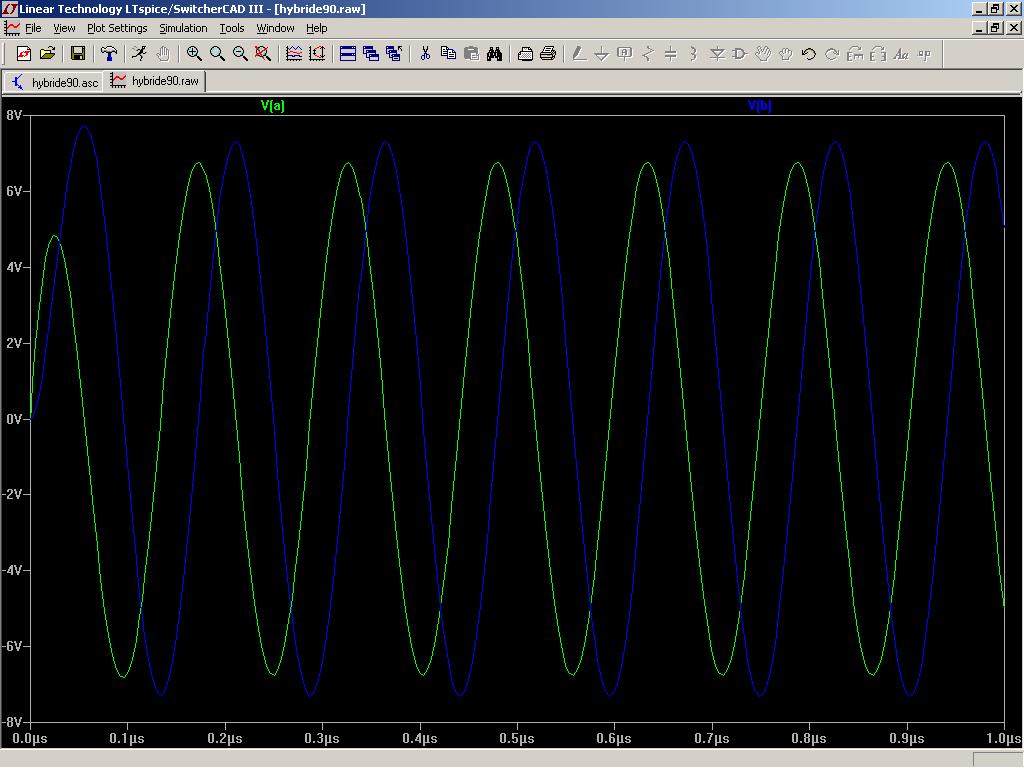This screenshot has height=768, width=1024.
Task: Click the Zoom In magnifier icon
Action: [x=194, y=54]
